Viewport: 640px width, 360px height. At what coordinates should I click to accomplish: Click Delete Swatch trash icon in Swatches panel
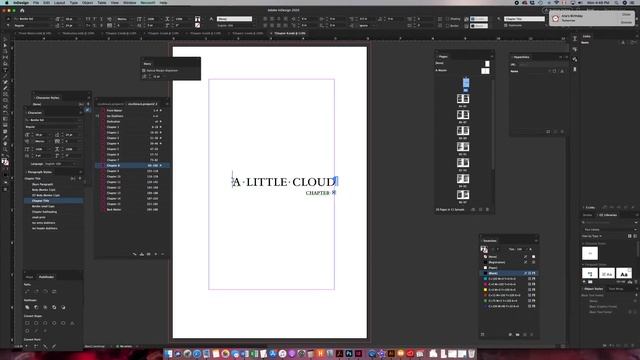point(532,334)
